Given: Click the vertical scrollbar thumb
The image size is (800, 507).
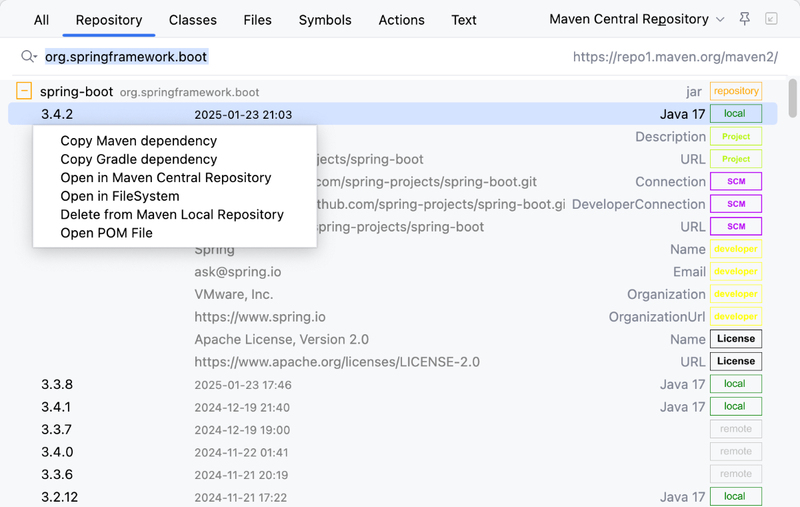Looking at the screenshot, I should tap(792, 98).
